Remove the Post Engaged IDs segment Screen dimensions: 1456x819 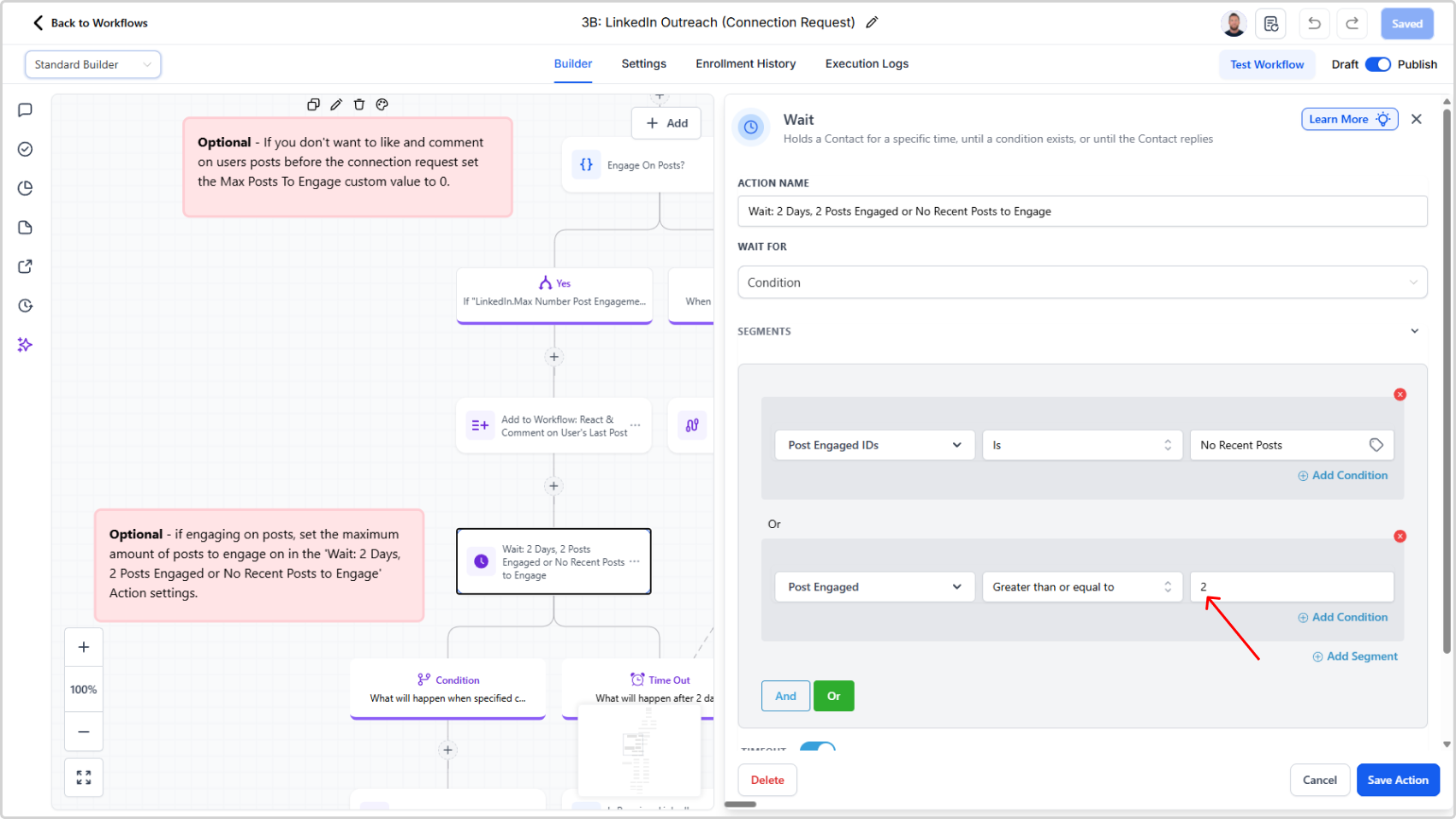pos(1400,395)
